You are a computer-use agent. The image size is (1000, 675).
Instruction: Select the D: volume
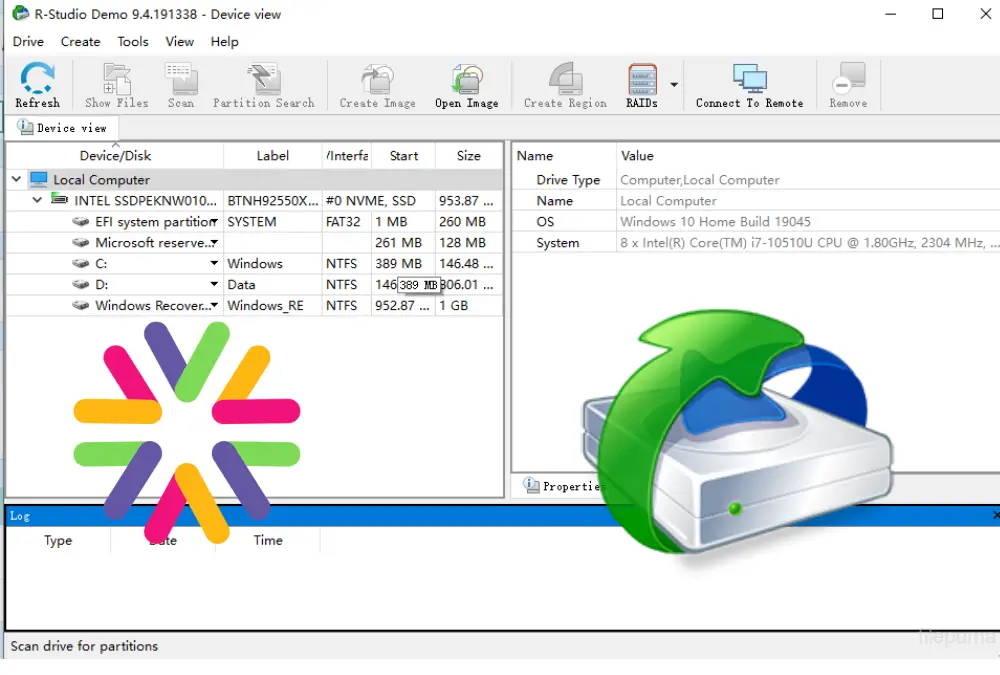pos(254,285)
